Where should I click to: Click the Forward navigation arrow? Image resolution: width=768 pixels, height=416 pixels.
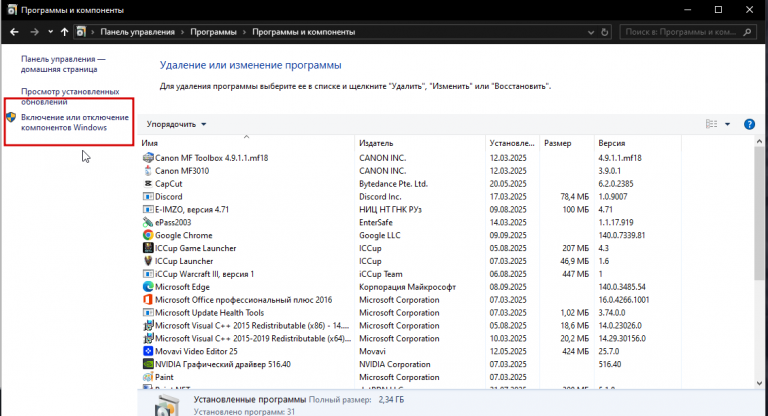coord(34,32)
